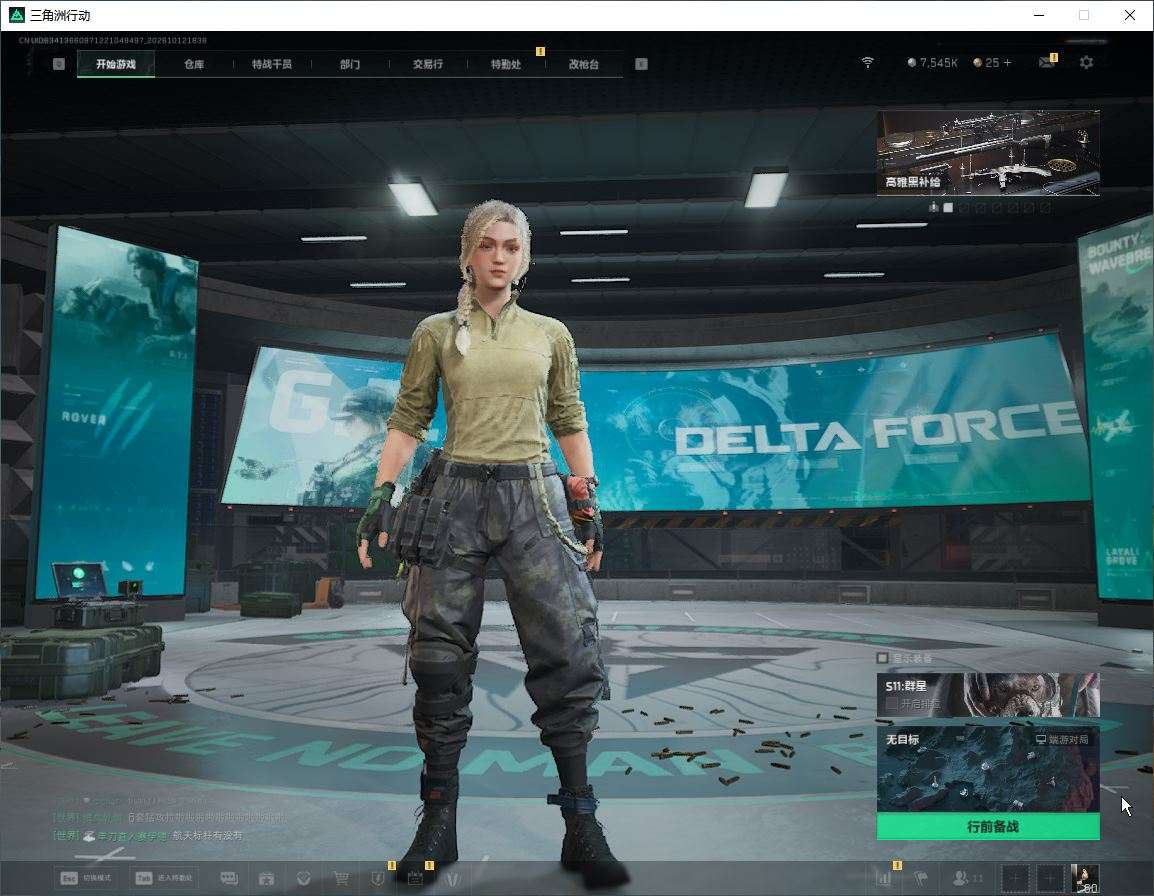Switch to the 特勤处 tab
This screenshot has height=896, width=1154.
pos(506,64)
